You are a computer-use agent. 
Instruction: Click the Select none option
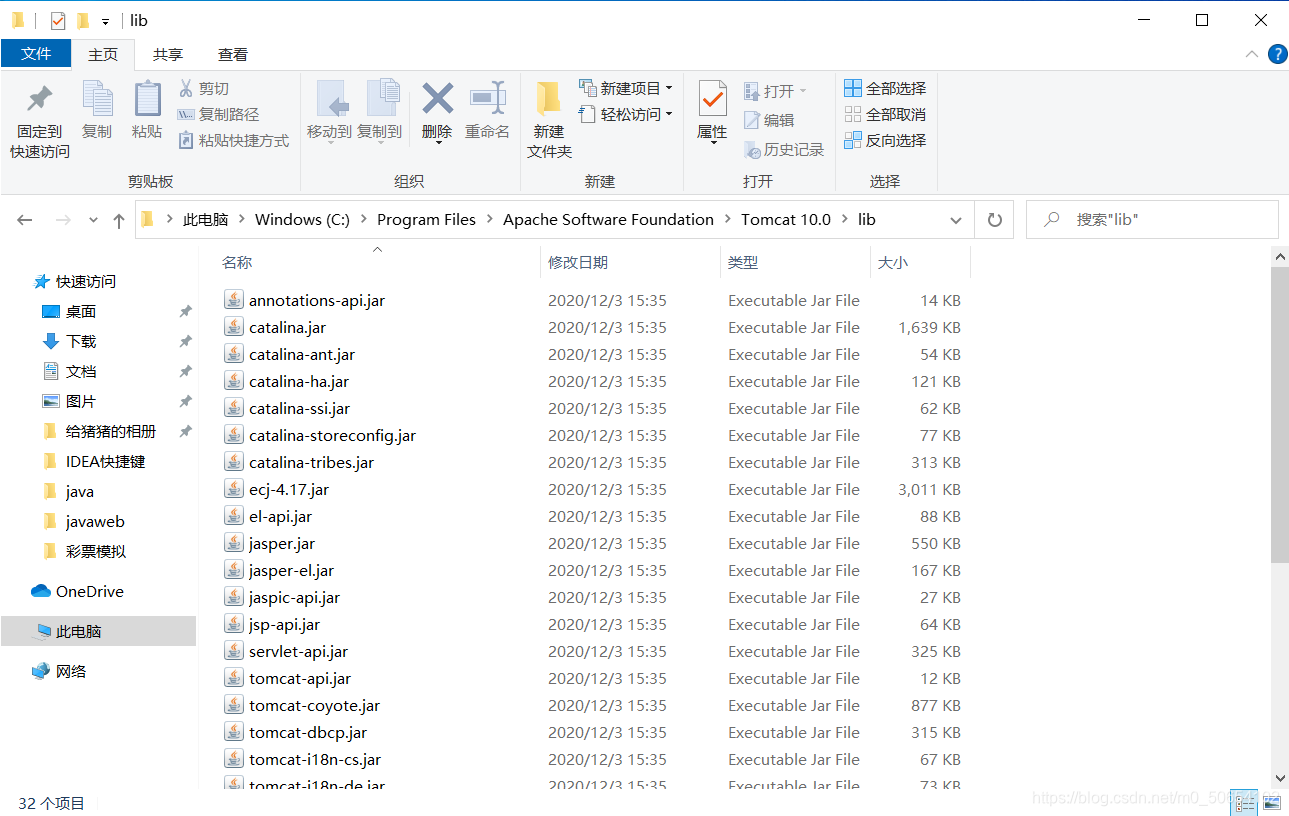click(885, 114)
